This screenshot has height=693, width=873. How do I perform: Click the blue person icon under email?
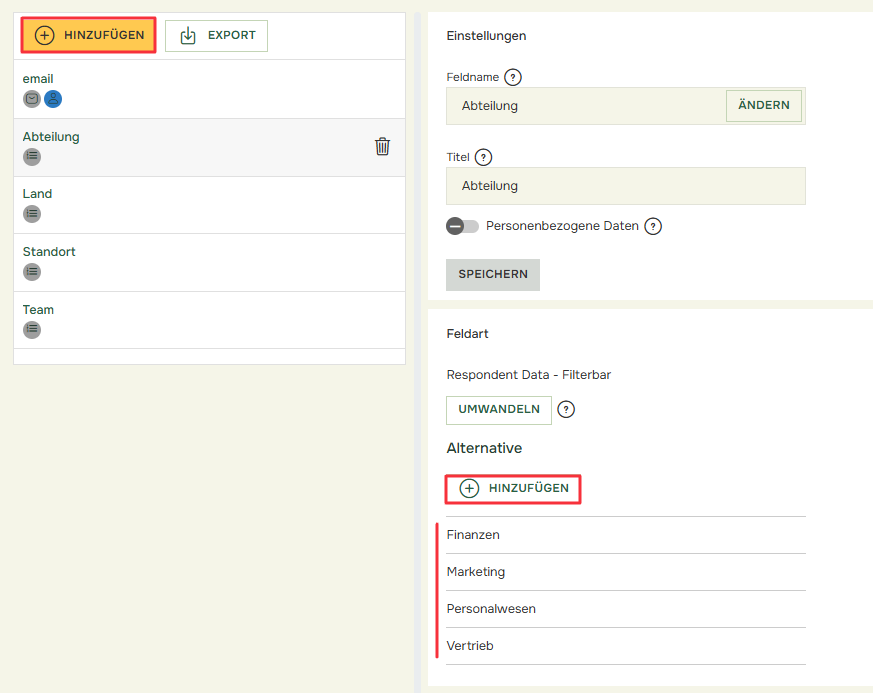pyautogui.click(x=53, y=99)
